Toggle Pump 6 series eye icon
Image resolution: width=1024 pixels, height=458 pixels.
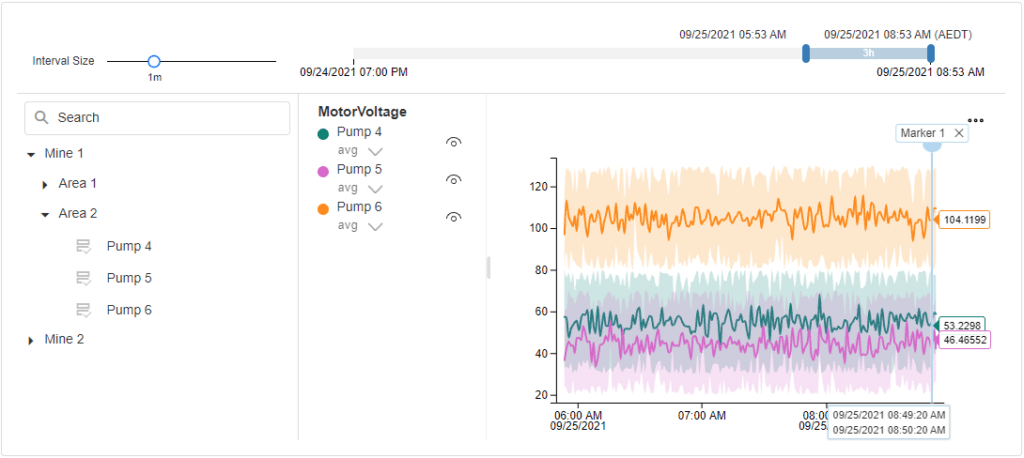453,217
